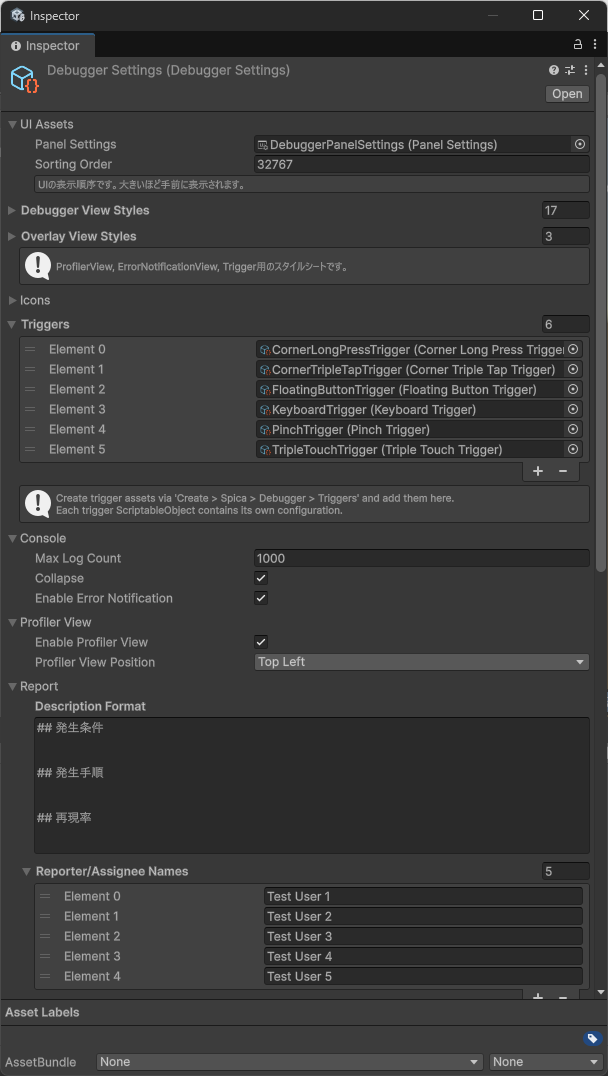Click the Triggers list minus button

(563, 471)
